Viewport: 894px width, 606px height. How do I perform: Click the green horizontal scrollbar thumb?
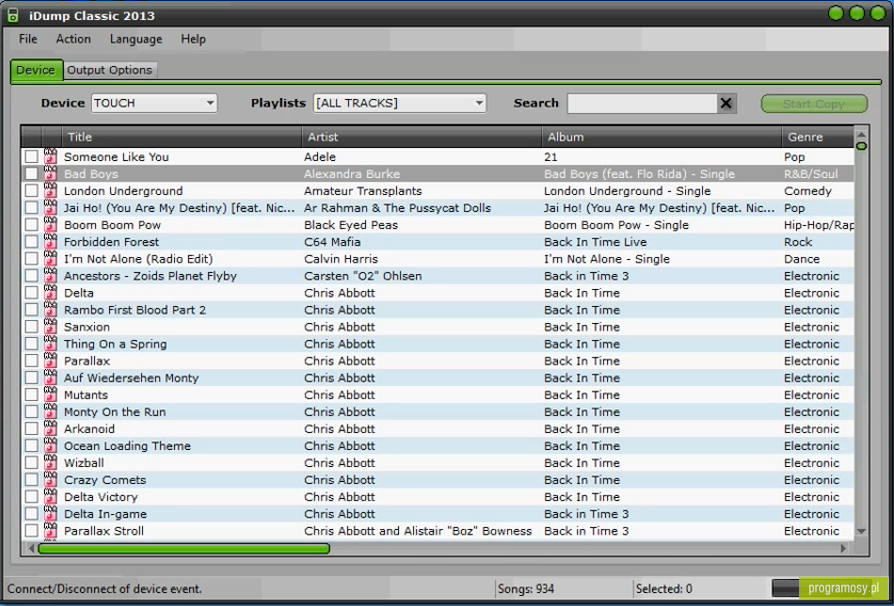pyautogui.click(x=184, y=548)
